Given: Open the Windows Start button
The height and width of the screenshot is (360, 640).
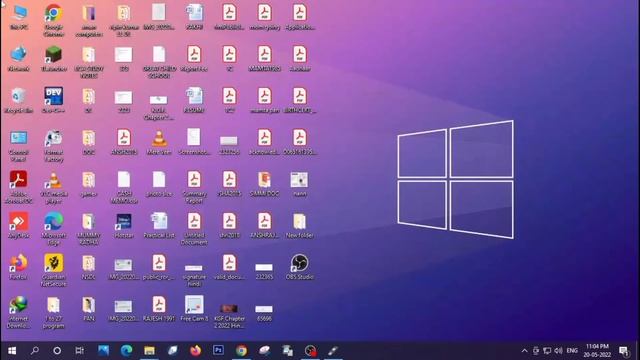Looking at the screenshot, I should click(x=12, y=351).
